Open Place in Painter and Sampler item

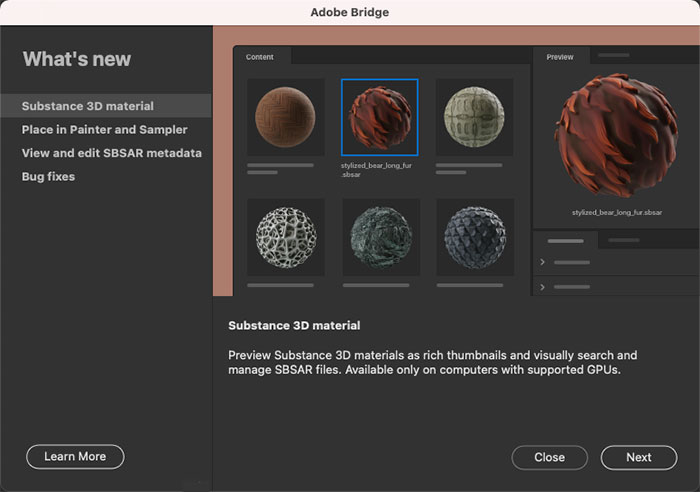pyautogui.click(x=104, y=129)
